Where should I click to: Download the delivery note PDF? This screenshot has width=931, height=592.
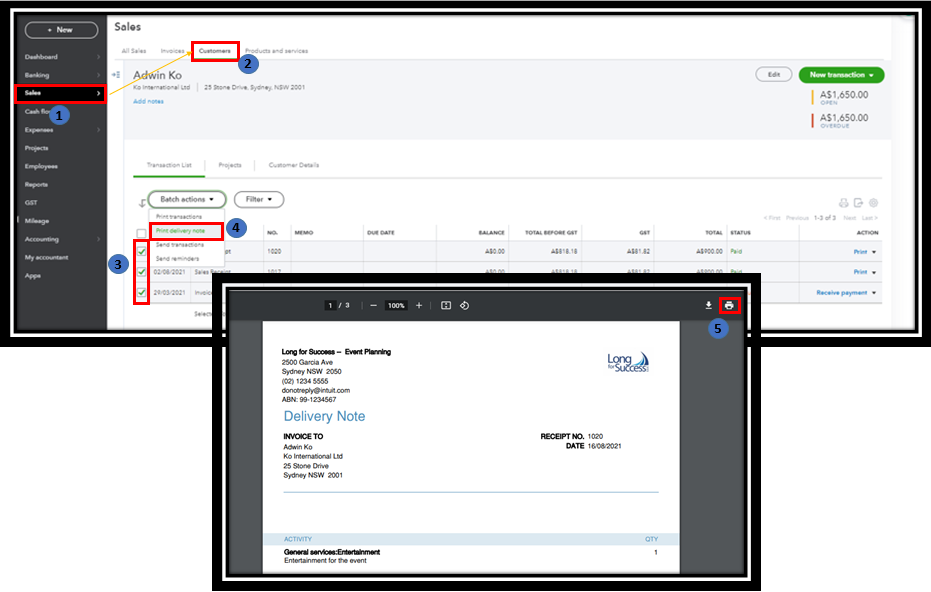coord(708,305)
